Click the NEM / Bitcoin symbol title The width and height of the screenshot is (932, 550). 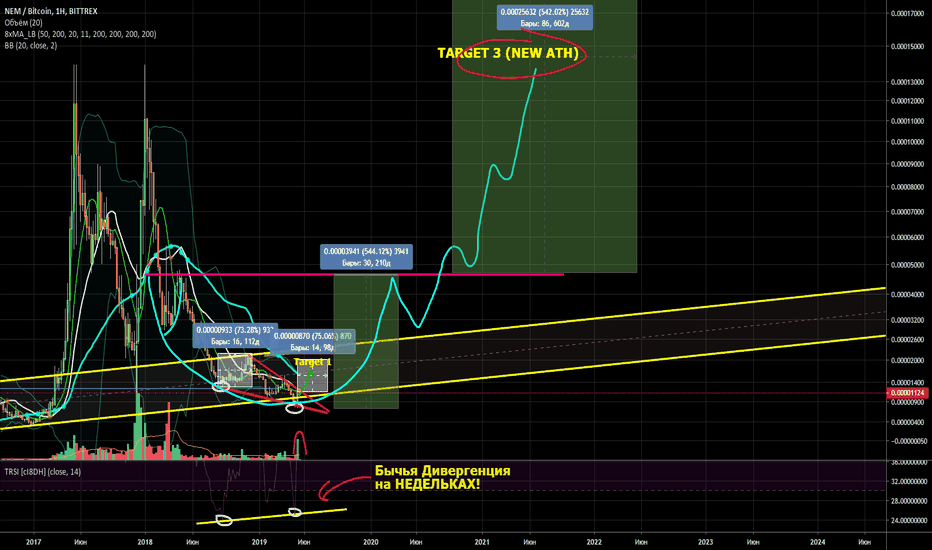(x=51, y=11)
